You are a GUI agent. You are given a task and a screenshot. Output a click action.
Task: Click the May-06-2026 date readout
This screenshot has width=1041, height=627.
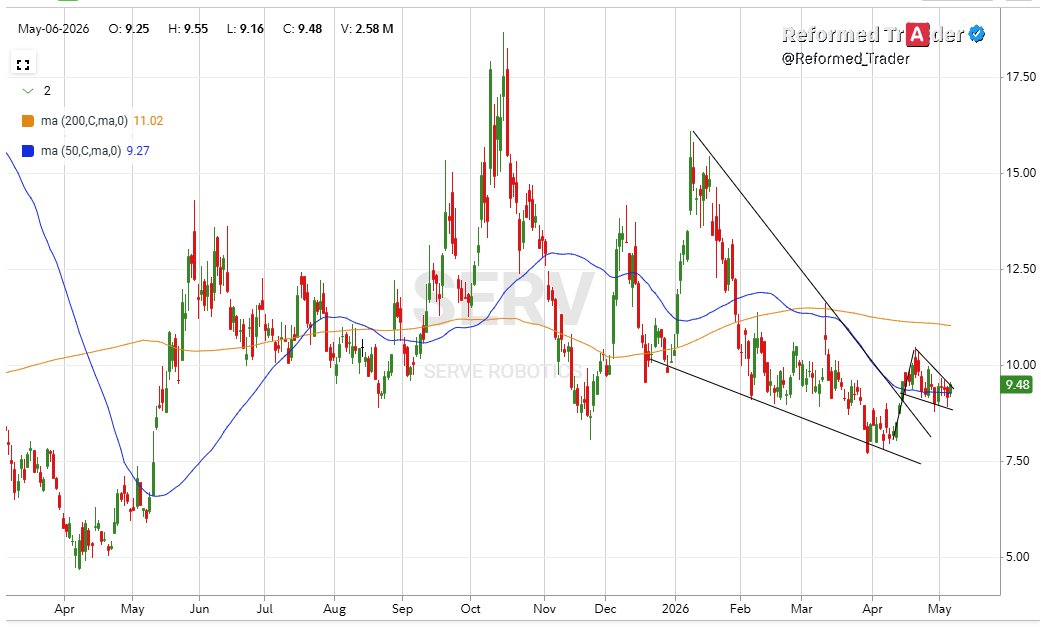click(54, 29)
